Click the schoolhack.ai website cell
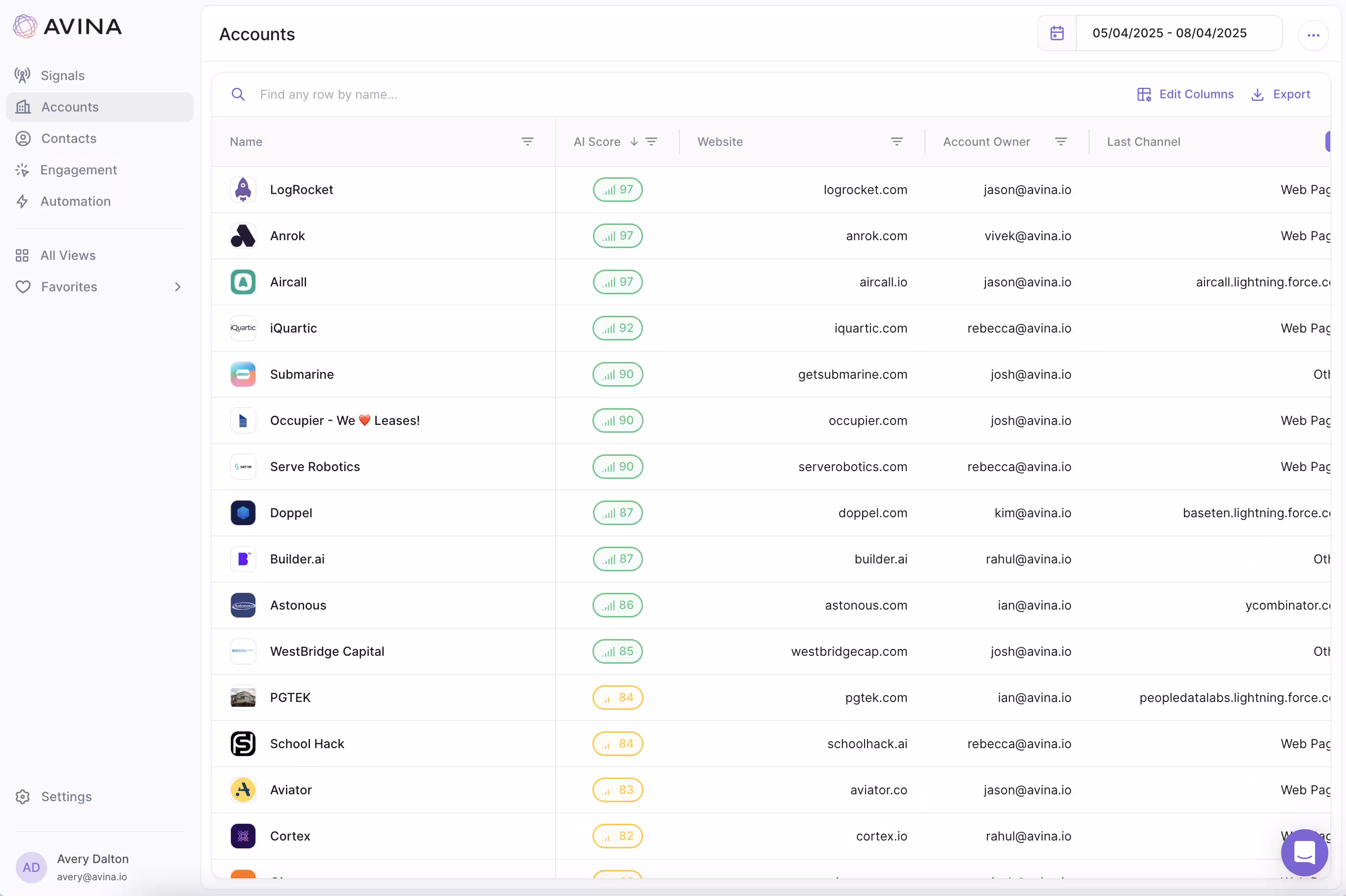This screenshot has width=1346, height=896. click(867, 743)
